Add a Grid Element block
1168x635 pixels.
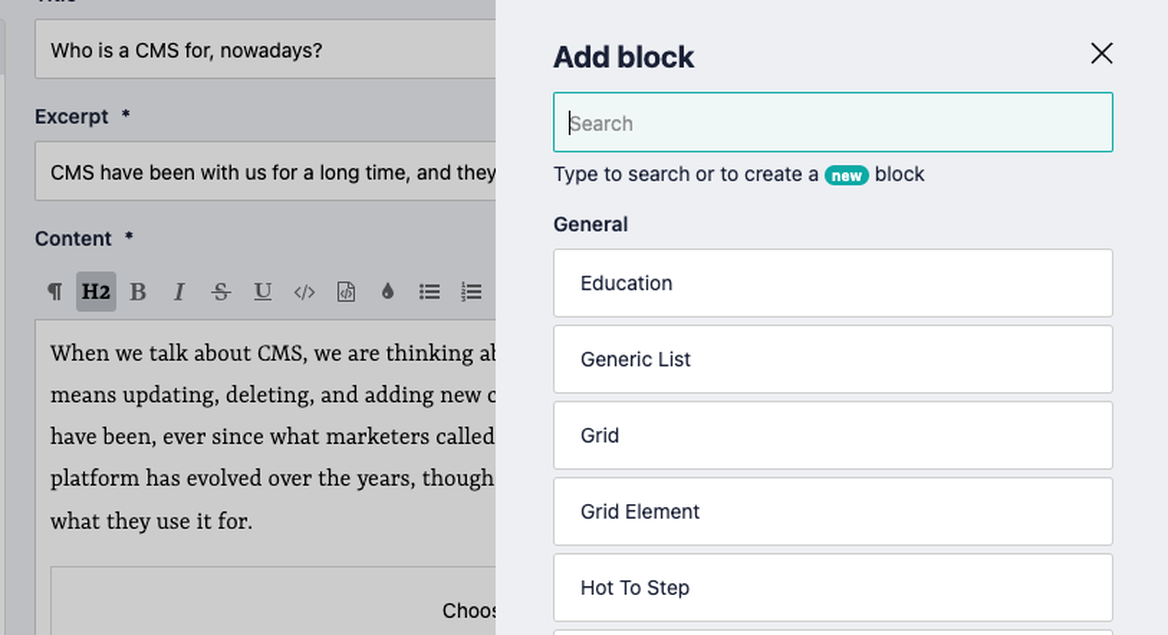pos(832,511)
